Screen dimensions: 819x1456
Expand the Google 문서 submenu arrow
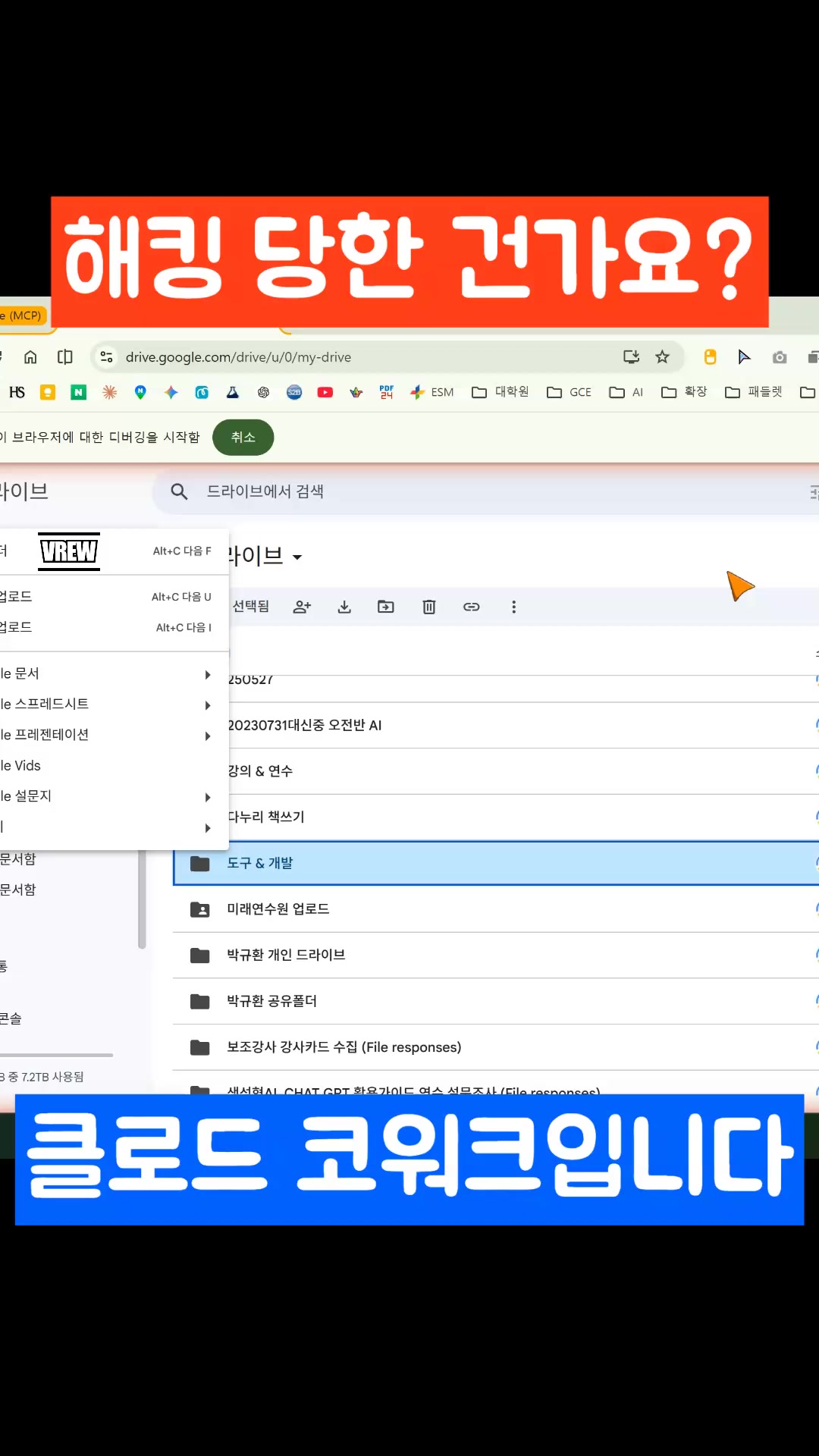tap(208, 675)
